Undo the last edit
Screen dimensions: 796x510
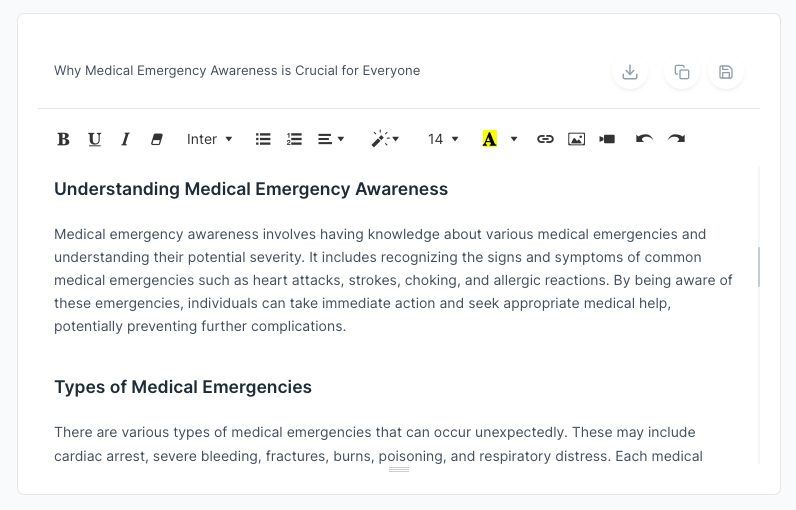coord(644,139)
